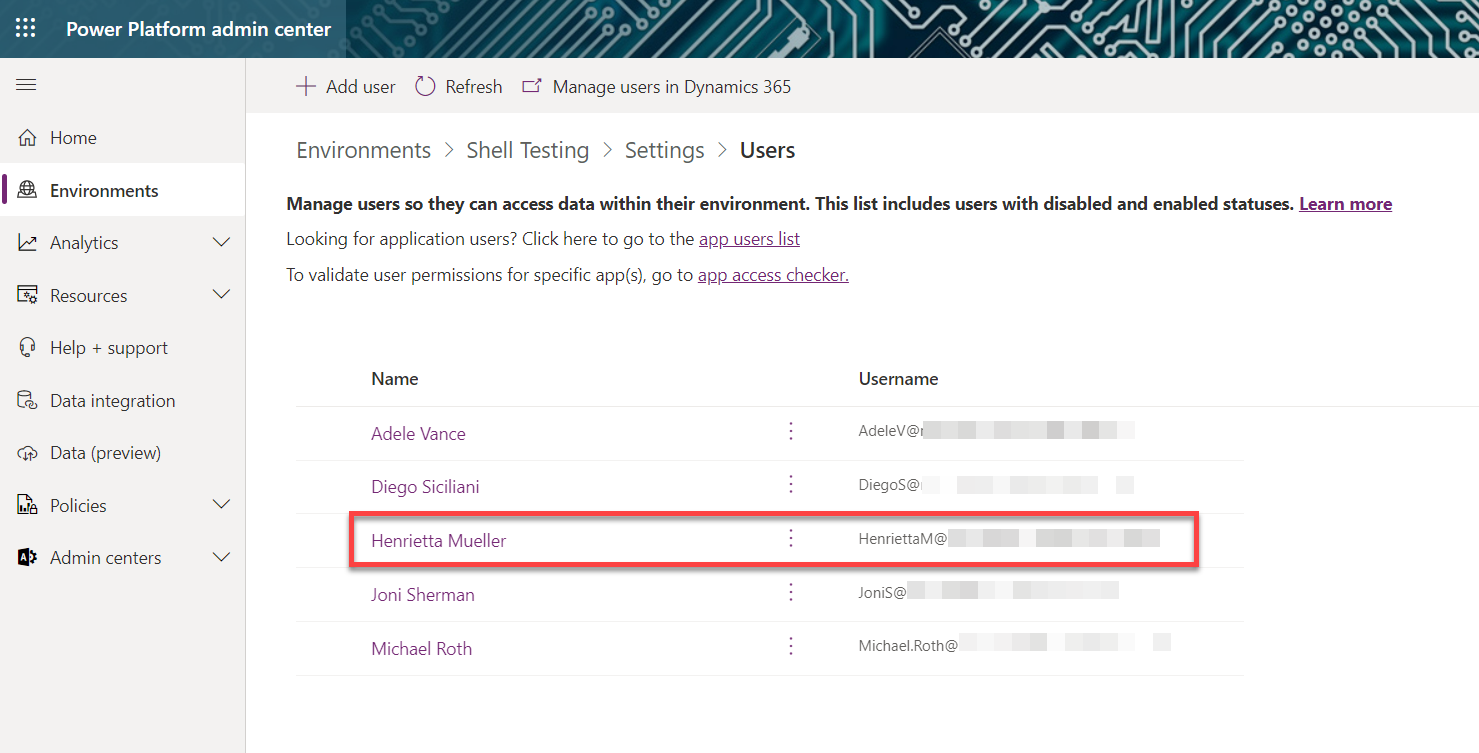The image size is (1479, 753).
Task: Expand the Resources chevron
Action: pos(222,295)
